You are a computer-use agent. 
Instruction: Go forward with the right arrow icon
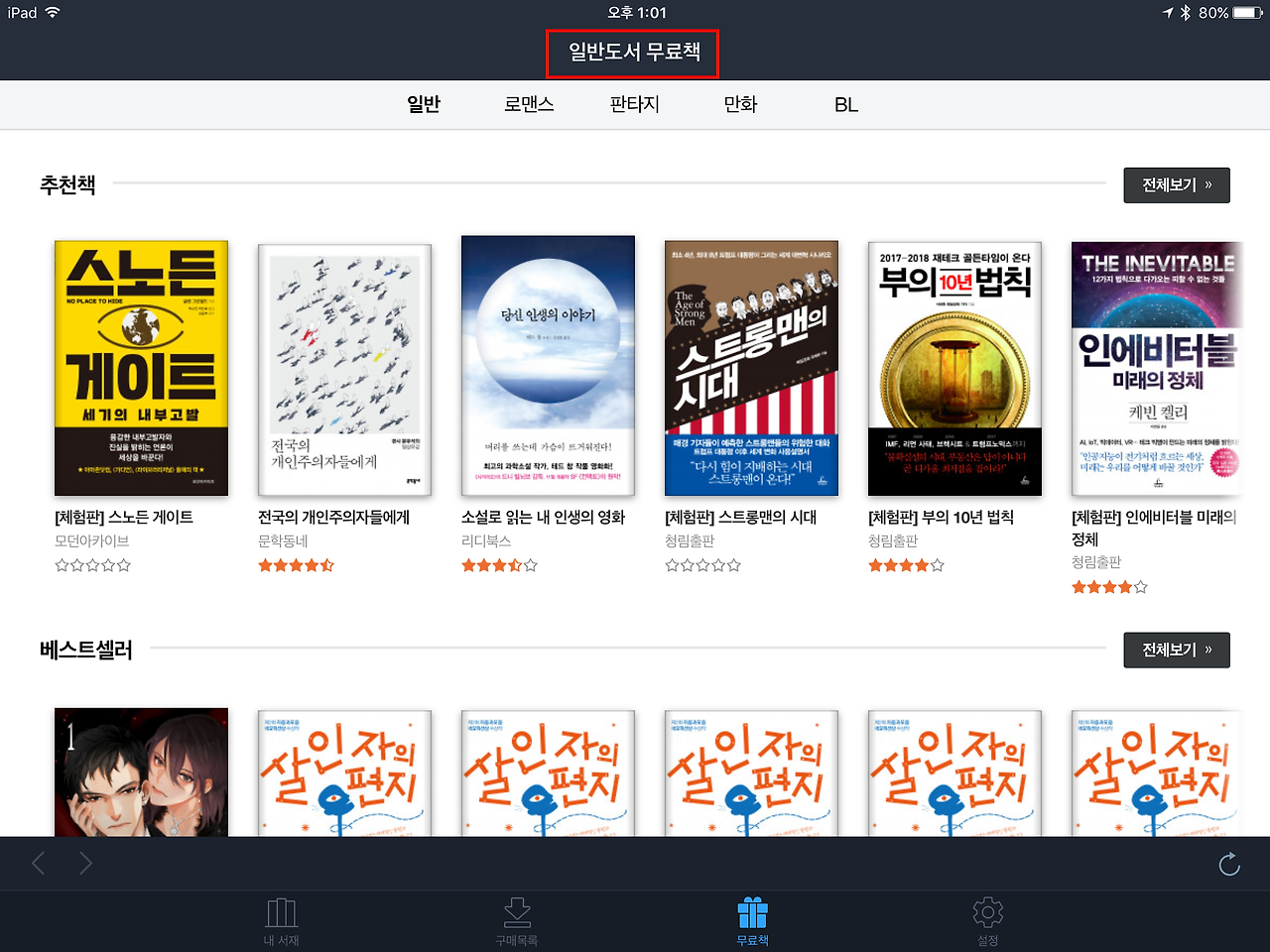click(x=86, y=864)
